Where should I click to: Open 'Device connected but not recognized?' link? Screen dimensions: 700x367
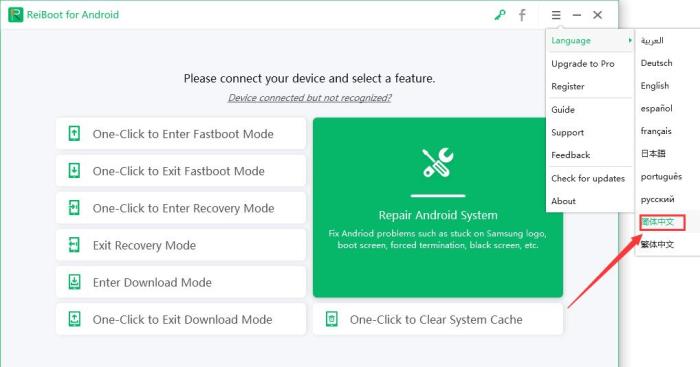[x=309, y=98]
